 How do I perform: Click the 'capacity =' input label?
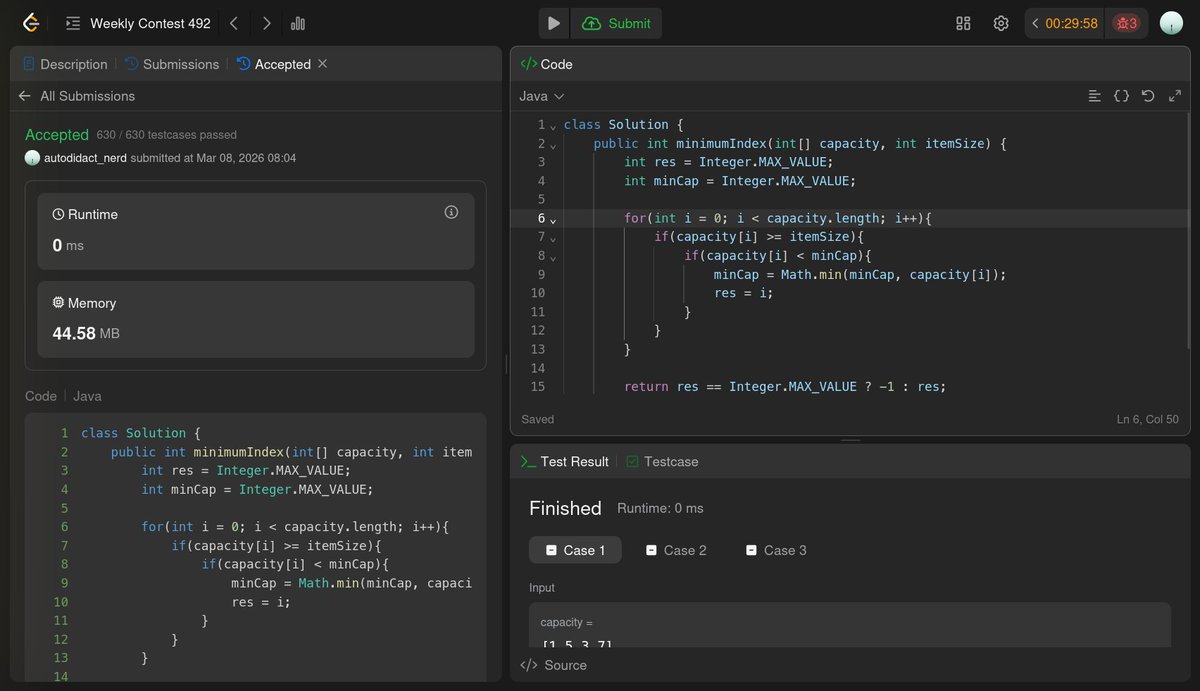pos(566,622)
